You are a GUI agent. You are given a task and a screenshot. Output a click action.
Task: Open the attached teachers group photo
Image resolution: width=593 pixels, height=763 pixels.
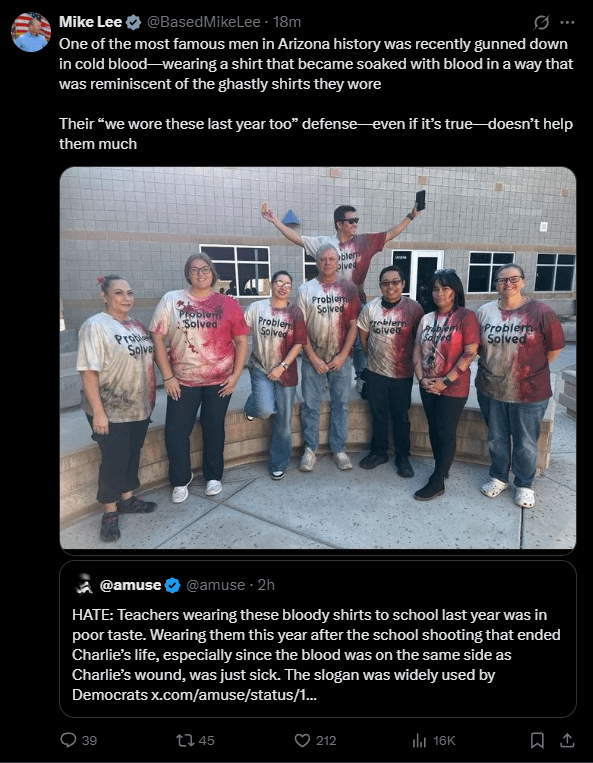pyautogui.click(x=318, y=358)
